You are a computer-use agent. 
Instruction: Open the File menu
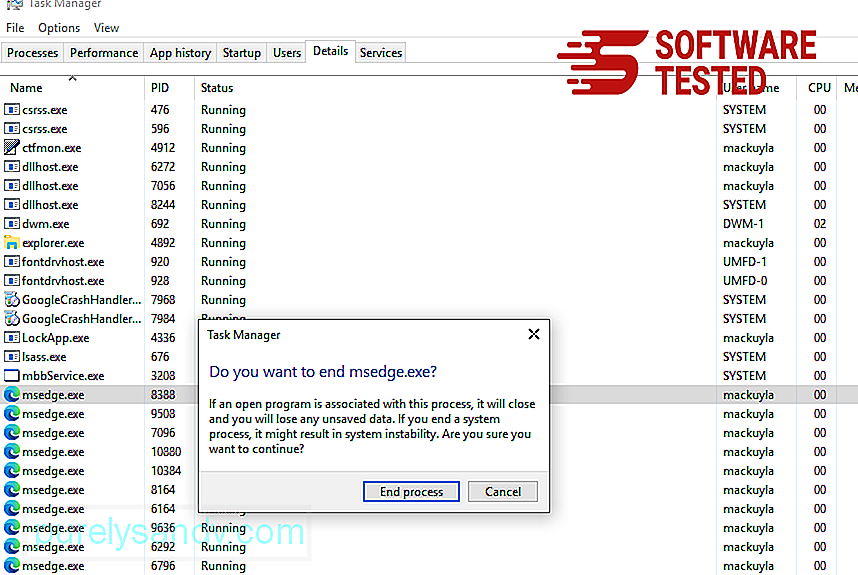[x=15, y=28]
